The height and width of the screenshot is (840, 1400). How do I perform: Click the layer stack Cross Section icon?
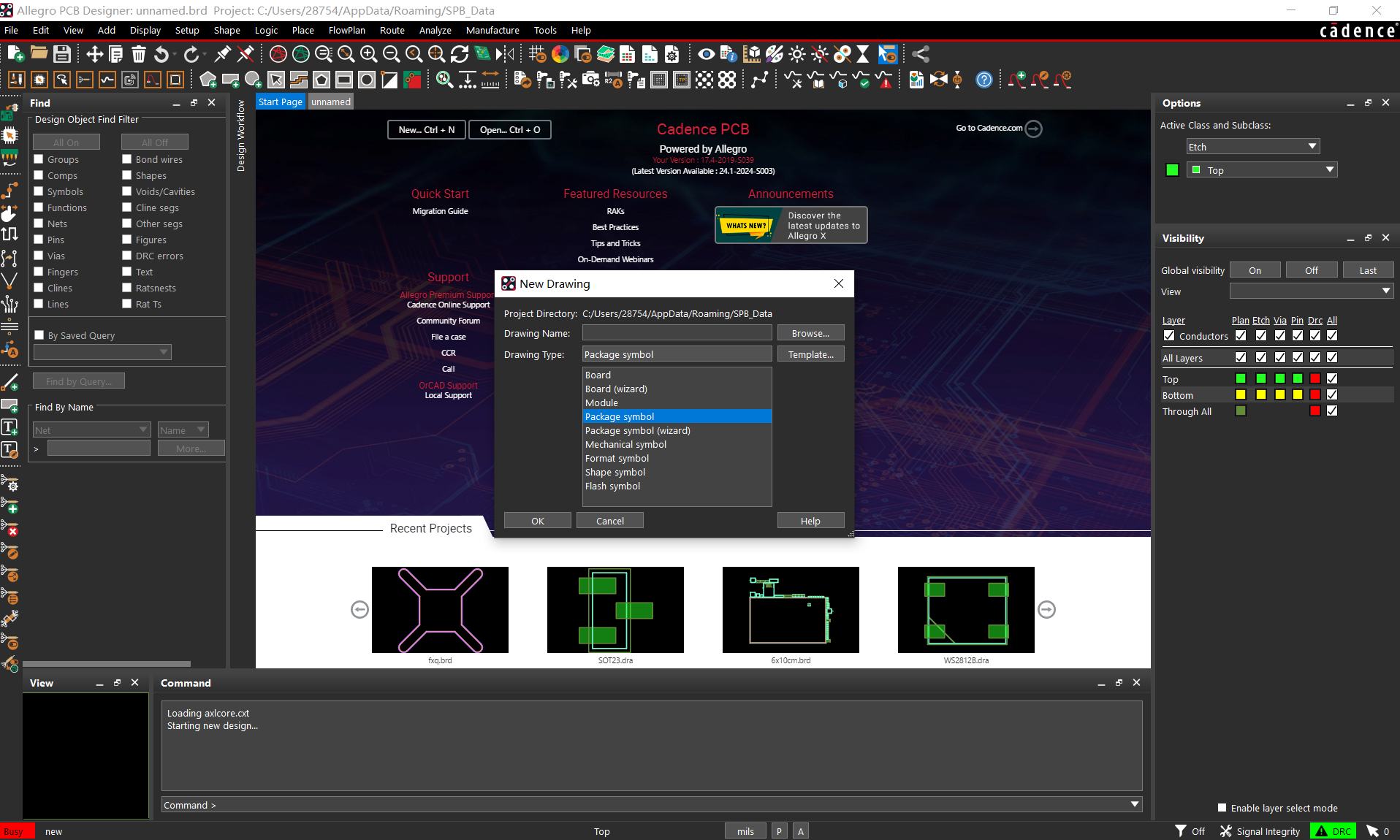pyautogui.click(x=606, y=54)
